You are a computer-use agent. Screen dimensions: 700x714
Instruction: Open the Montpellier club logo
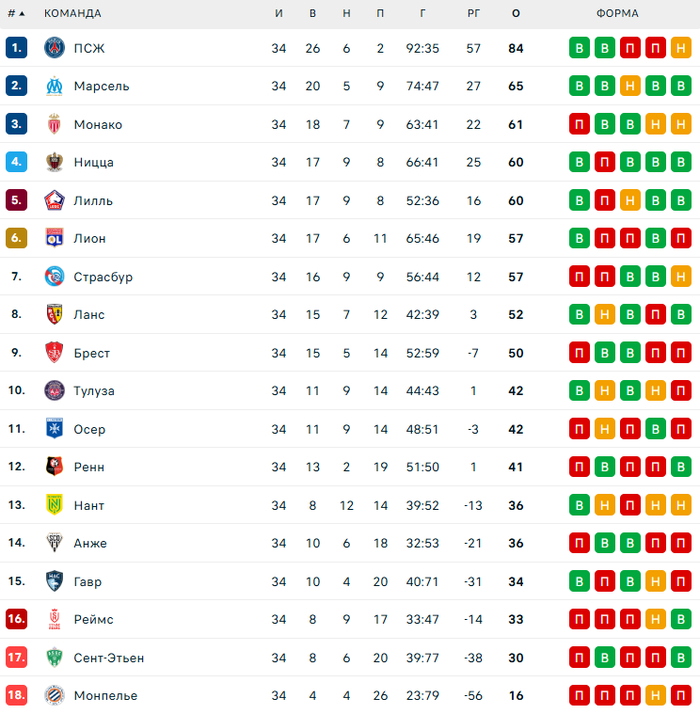click(54, 695)
